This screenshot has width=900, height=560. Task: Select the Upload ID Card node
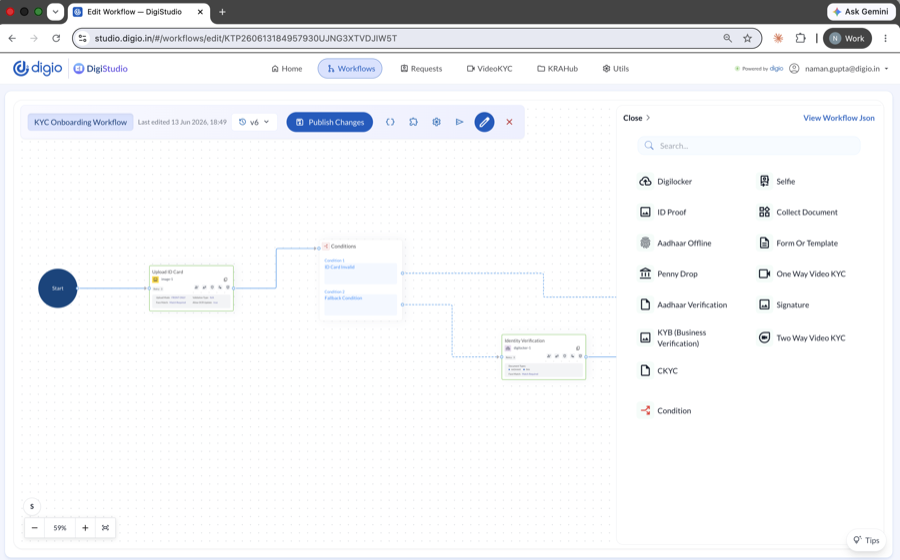point(191,288)
